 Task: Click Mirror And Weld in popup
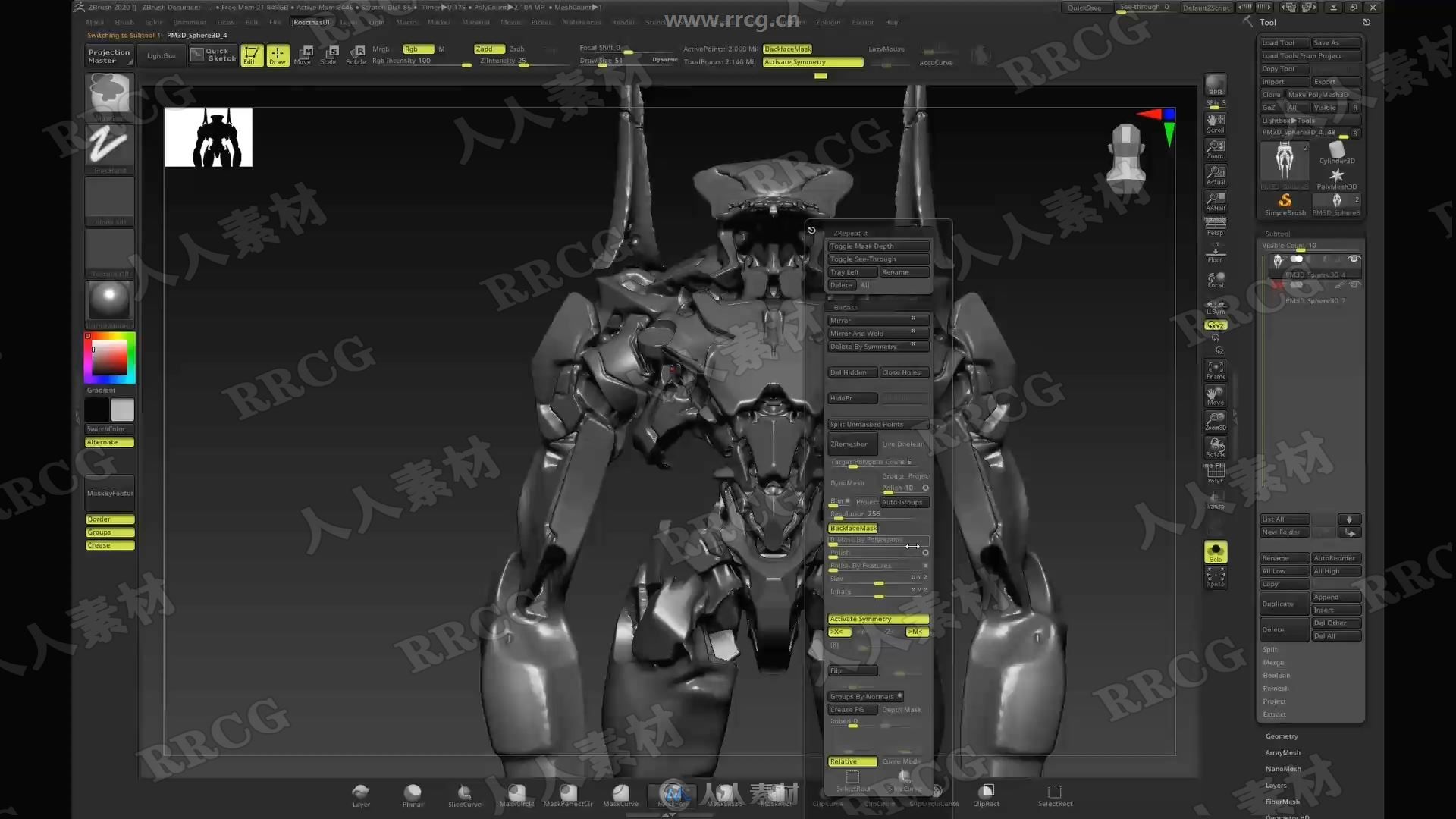878,334
